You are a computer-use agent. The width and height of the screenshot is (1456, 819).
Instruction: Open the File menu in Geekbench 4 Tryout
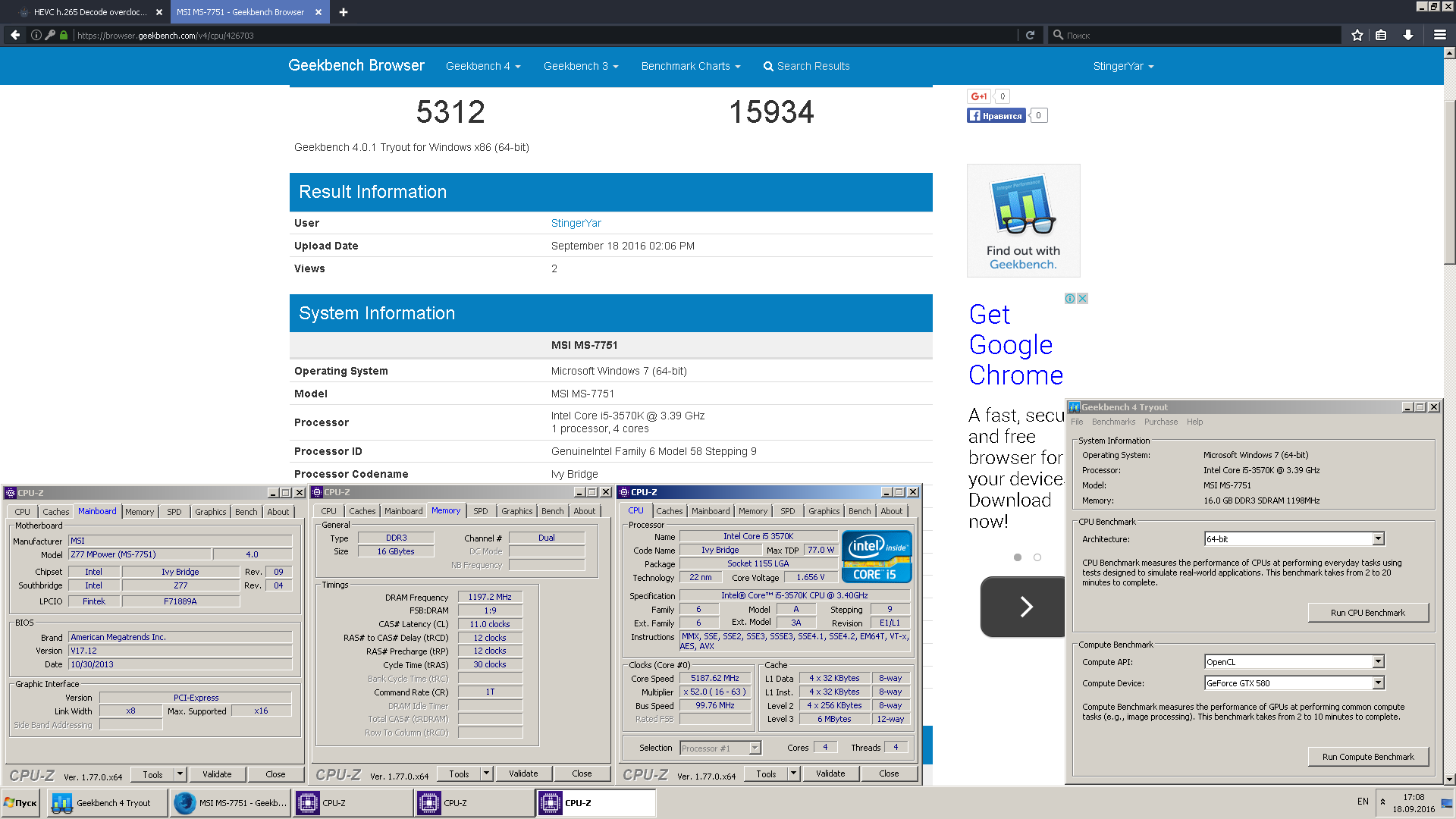click(1077, 422)
